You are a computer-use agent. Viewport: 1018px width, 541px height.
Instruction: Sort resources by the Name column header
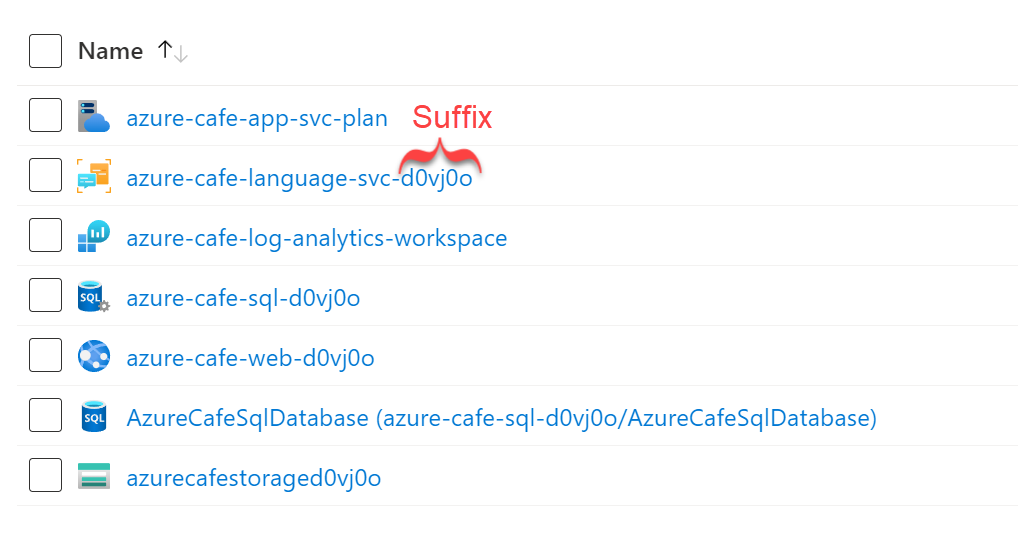[111, 52]
